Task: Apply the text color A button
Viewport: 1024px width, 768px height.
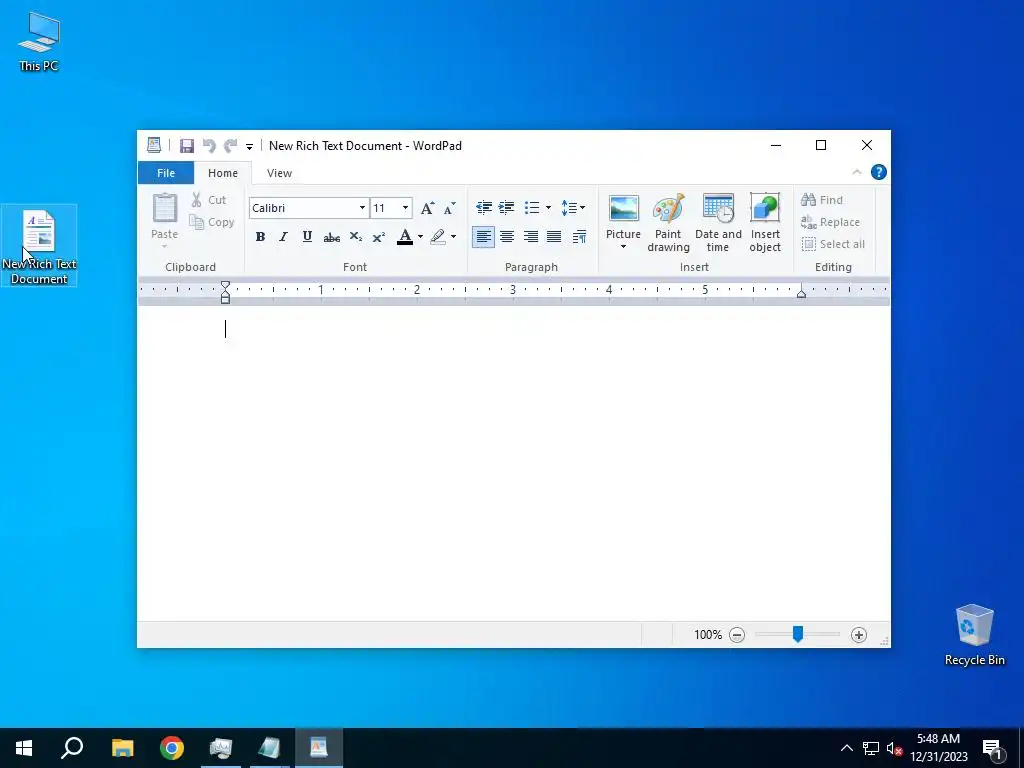Action: tap(405, 236)
